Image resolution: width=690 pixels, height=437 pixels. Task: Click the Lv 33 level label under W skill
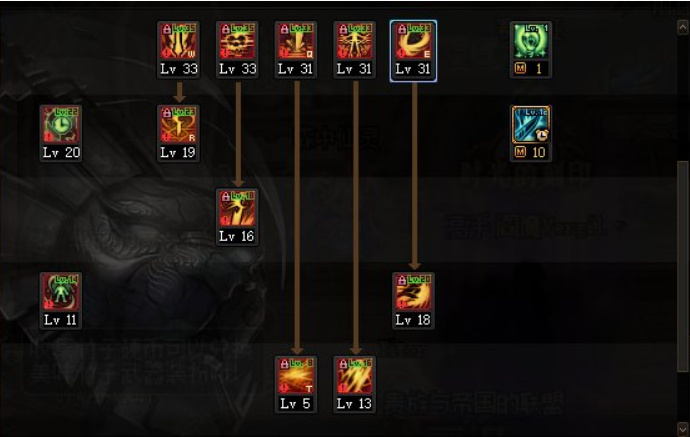[179, 69]
